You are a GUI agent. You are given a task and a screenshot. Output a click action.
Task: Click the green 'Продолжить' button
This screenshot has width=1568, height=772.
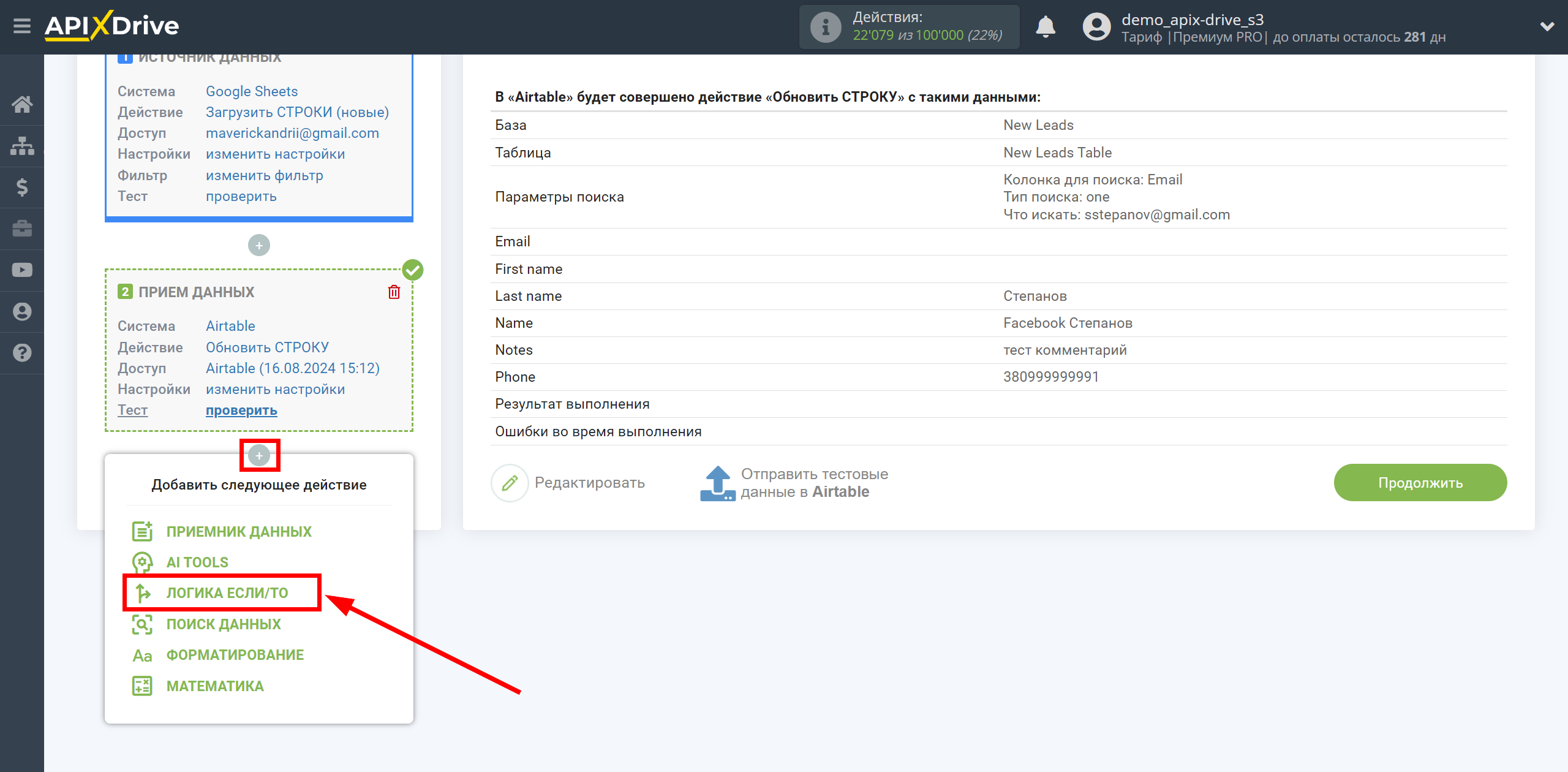tap(1420, 483)
